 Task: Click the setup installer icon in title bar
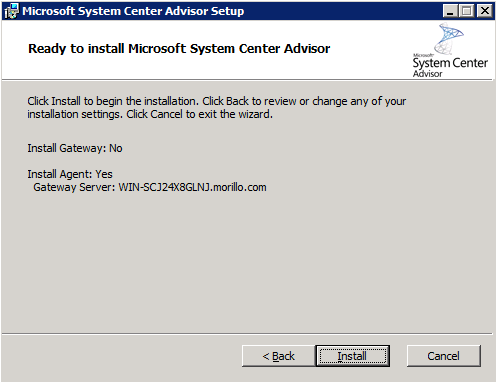pos(11,11)
